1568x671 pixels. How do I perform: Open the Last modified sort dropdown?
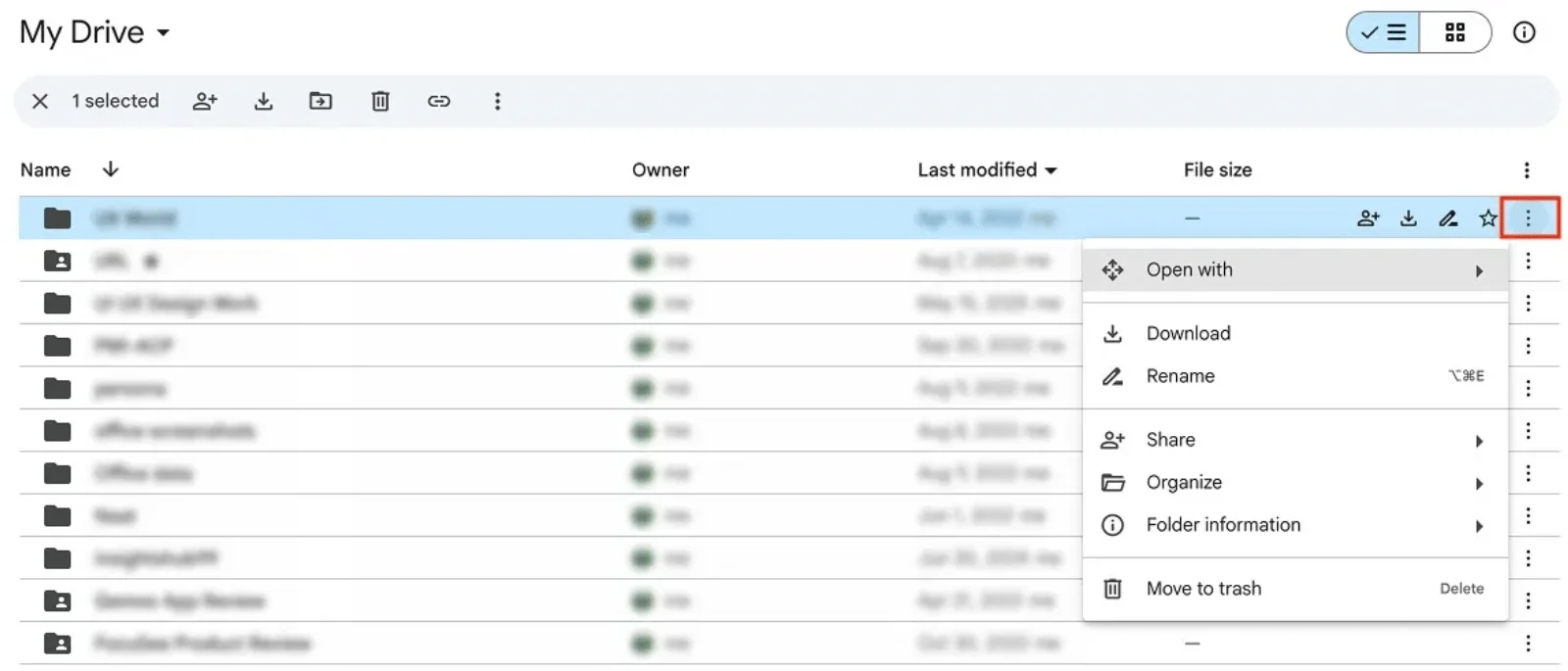(x=987, y=169)
